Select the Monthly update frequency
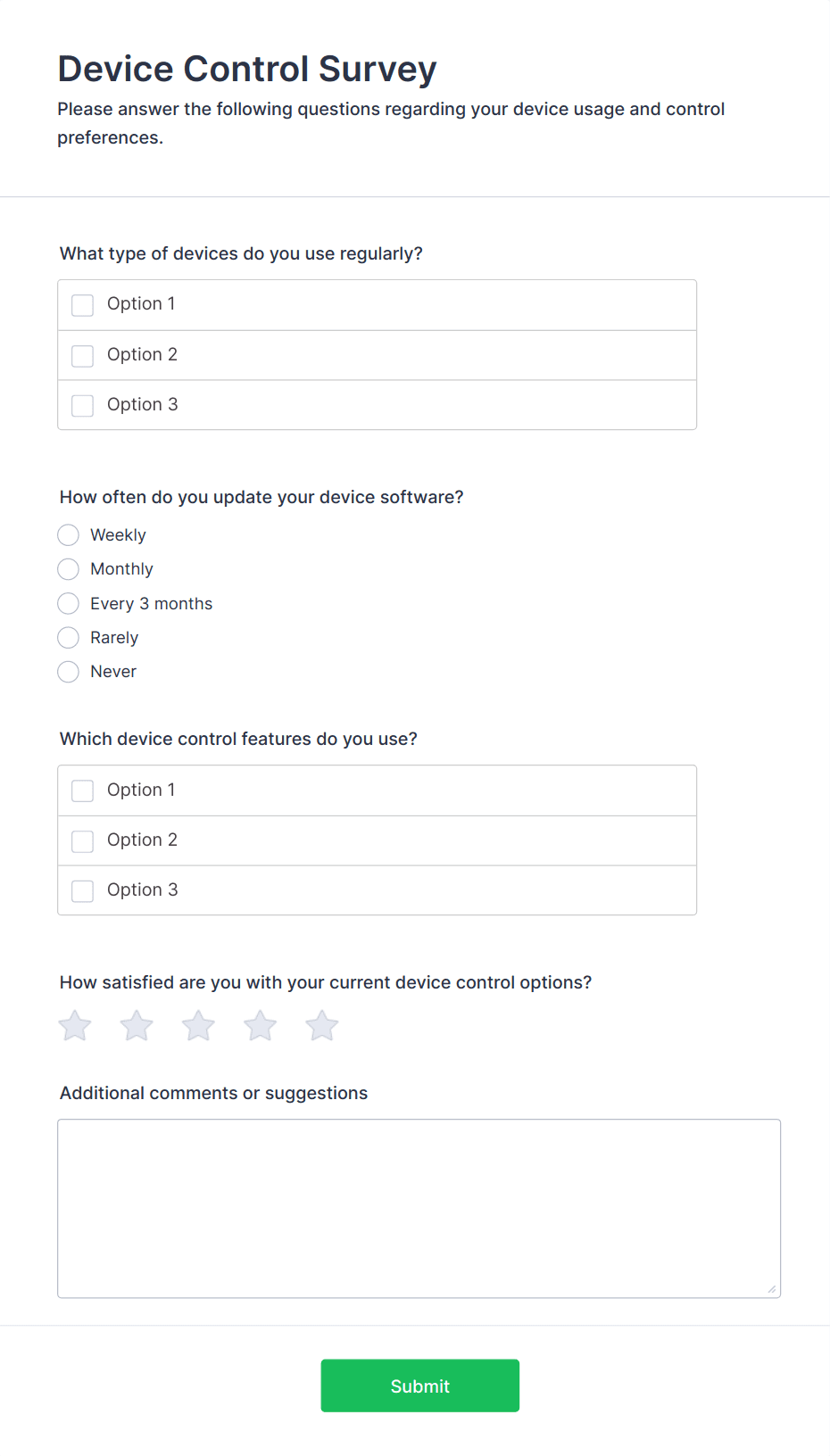The width and height of the screenshot is (830, 1456). click(x=69, y=569)
